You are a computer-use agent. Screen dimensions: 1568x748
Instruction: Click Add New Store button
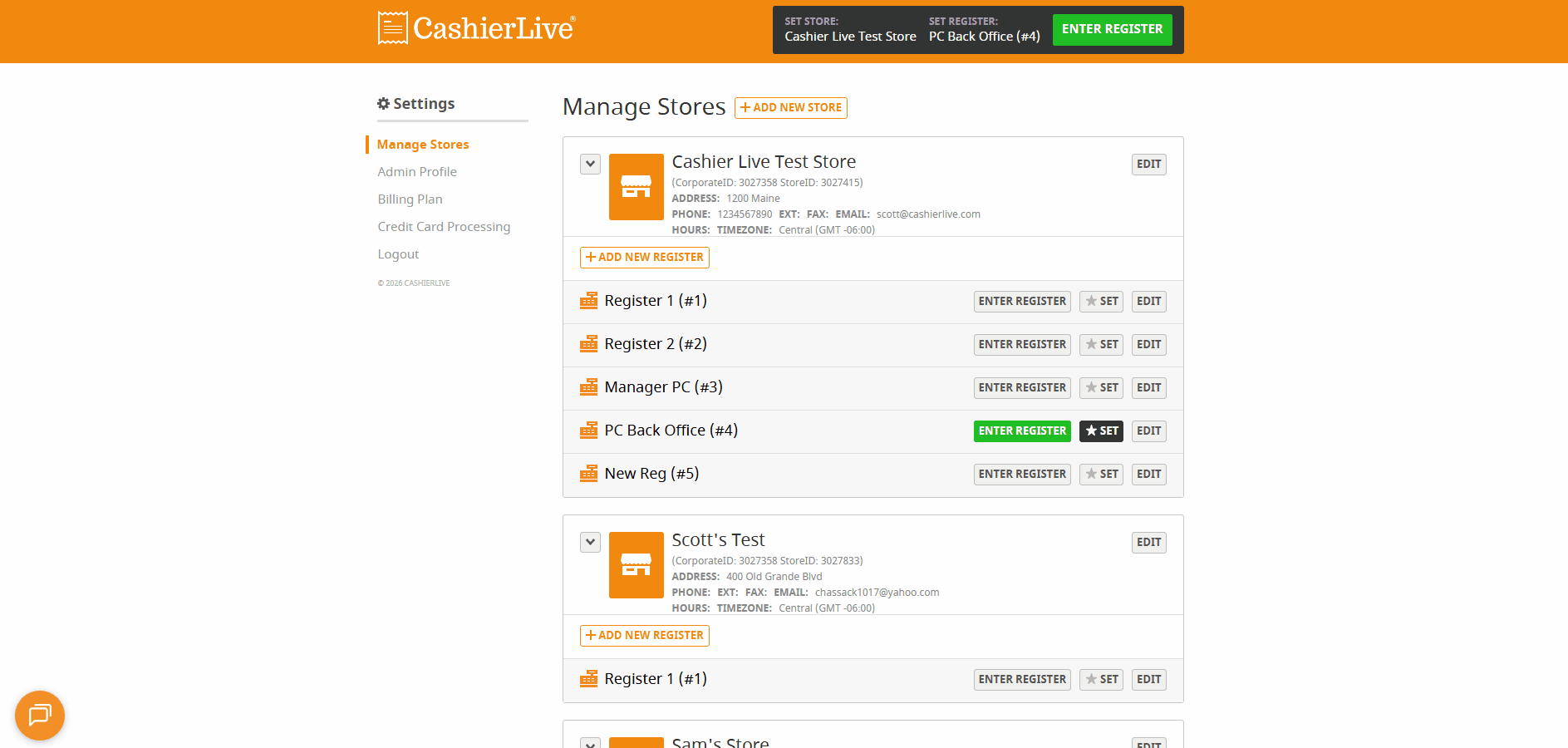[791, 108]
